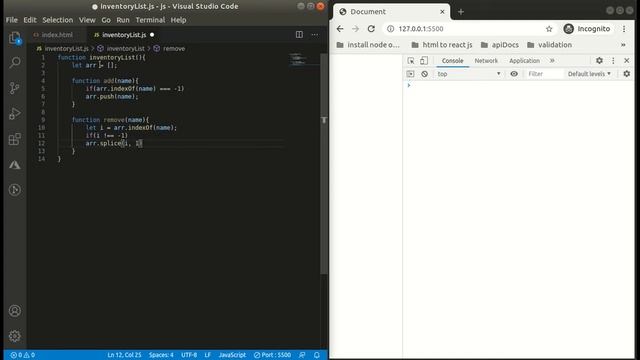
Task: Open the Selection menu
Action: click(x=58, y=20)
